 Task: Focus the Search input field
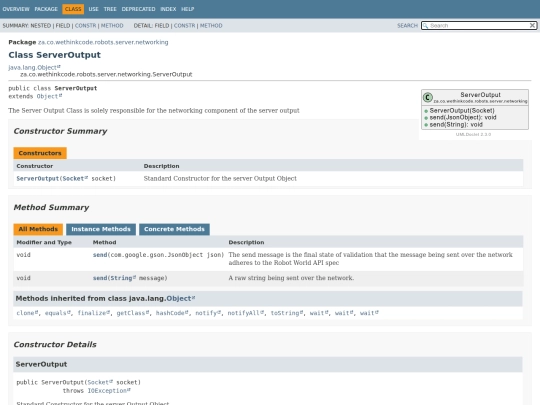point(479,25)
